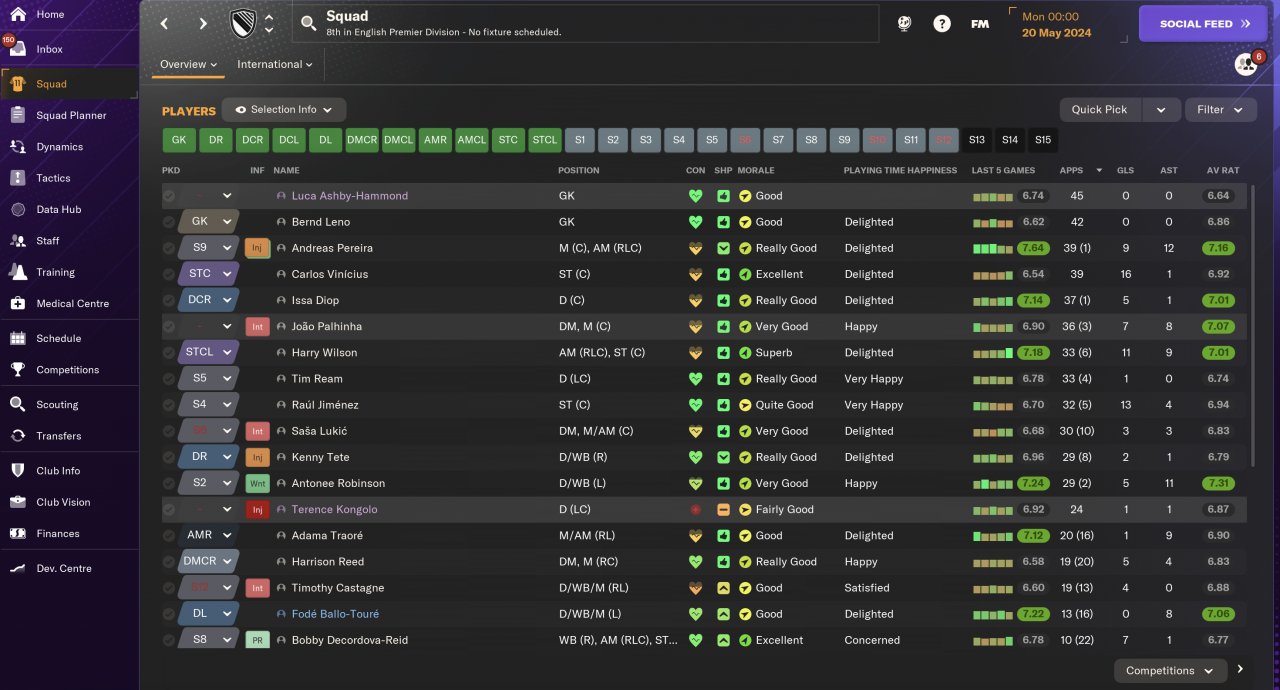Screen dimensions: 1280x690
Task: Toggle pick checkbox for Carlos Vinícius
Action: pos(169,274)
